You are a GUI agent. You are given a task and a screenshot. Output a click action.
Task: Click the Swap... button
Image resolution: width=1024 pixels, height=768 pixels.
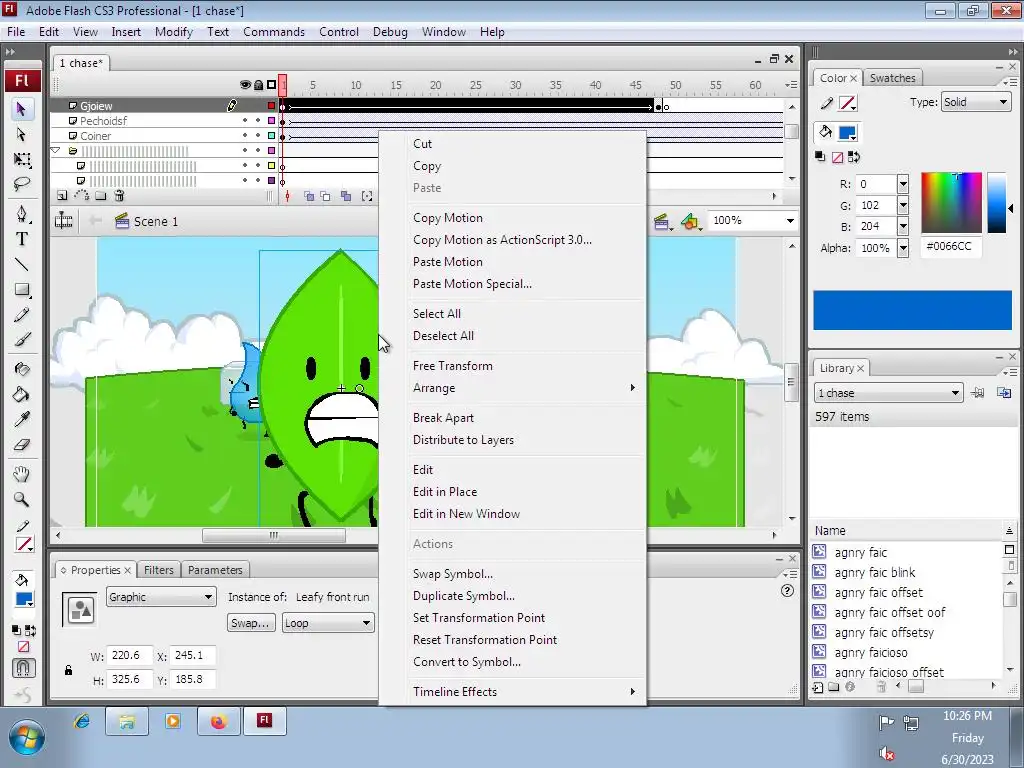[250, 623]
